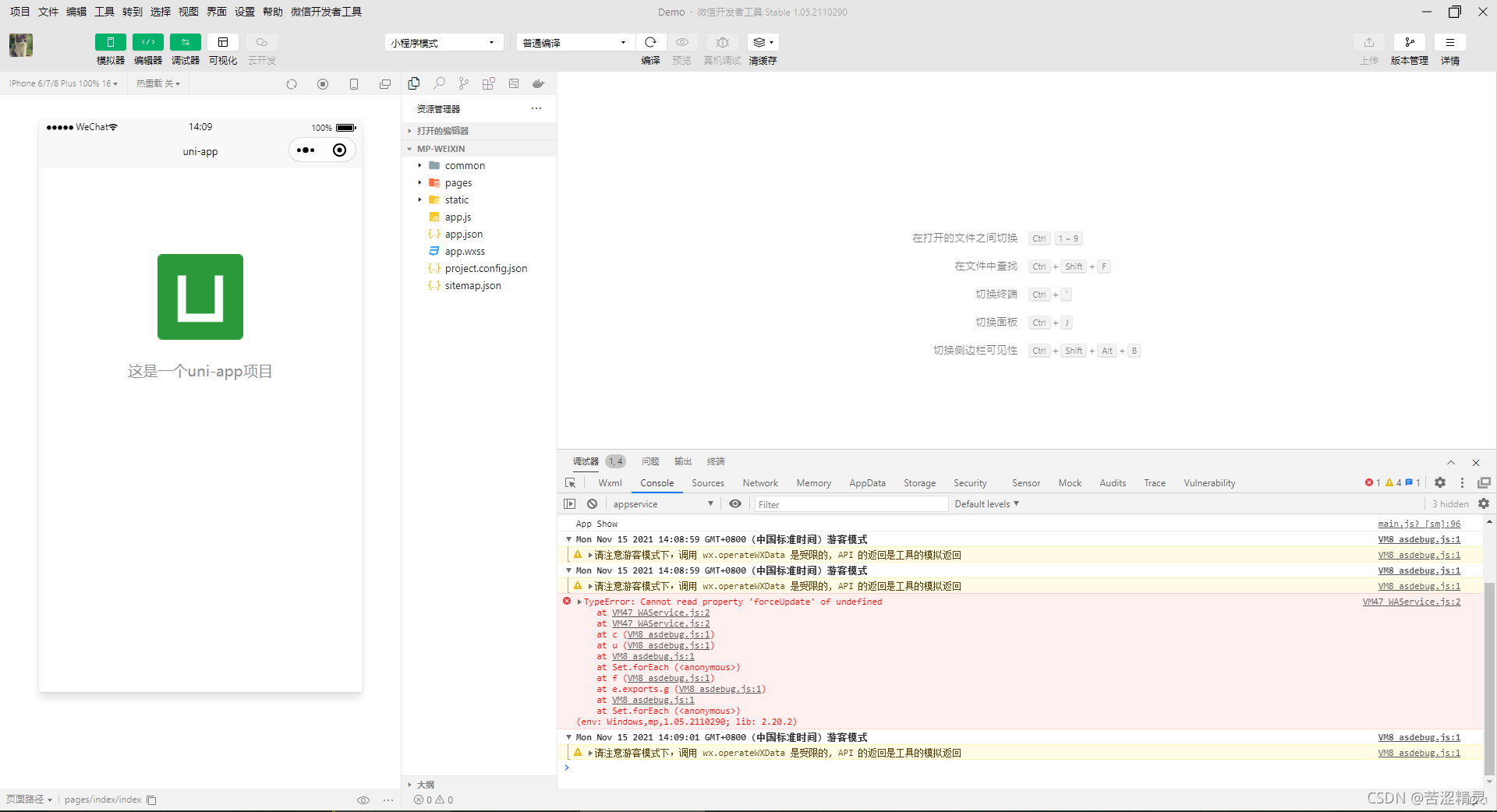This screenshot has height=812, width=1497.
Task: Click the Docker whale icon in editor sidebar
Action: (x=539, y=83)
